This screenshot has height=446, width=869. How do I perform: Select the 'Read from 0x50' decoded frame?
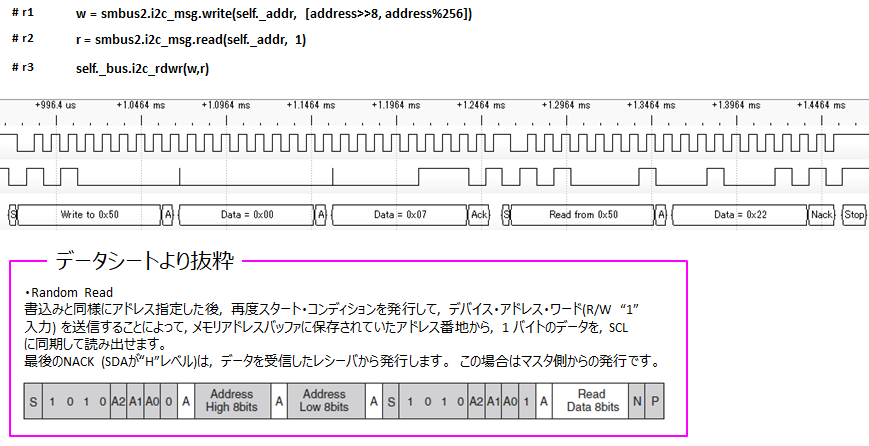582,215
